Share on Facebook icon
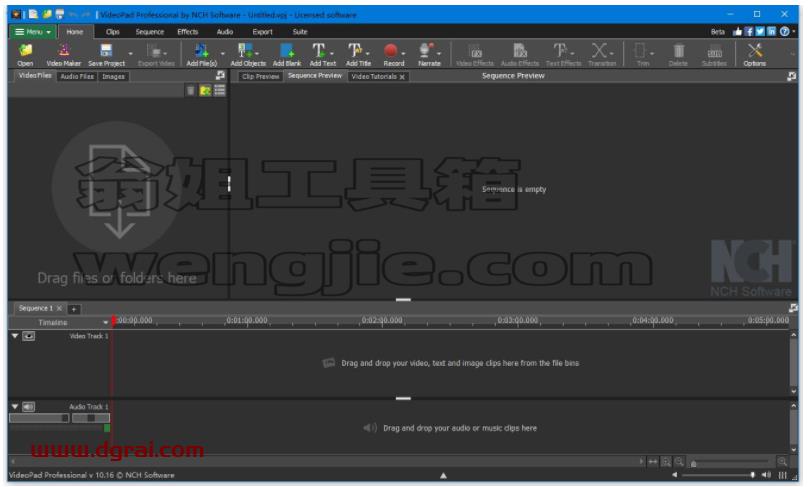This screenshot has height=487, width=808. 749,31
